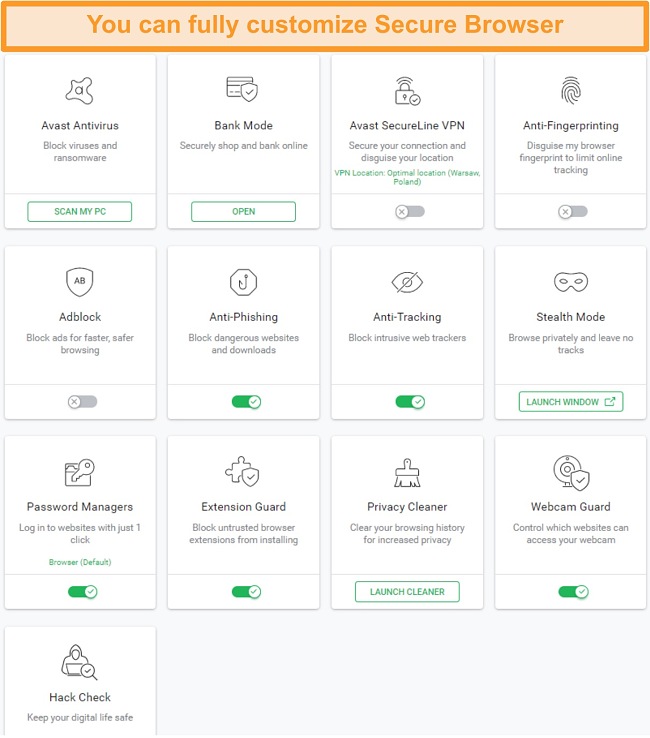Turn off the Webcam Guard toggle

pyautogui.click(x=573, y=592)
